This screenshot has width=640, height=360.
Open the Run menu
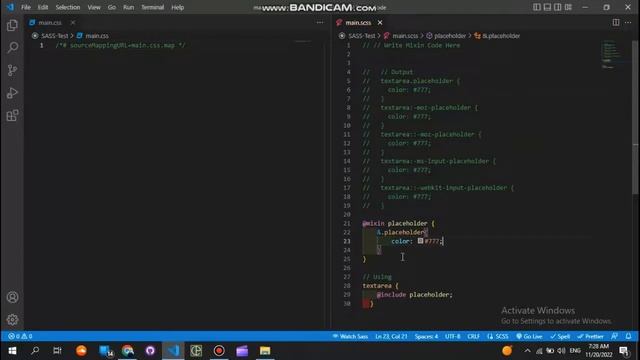(129, 7)
